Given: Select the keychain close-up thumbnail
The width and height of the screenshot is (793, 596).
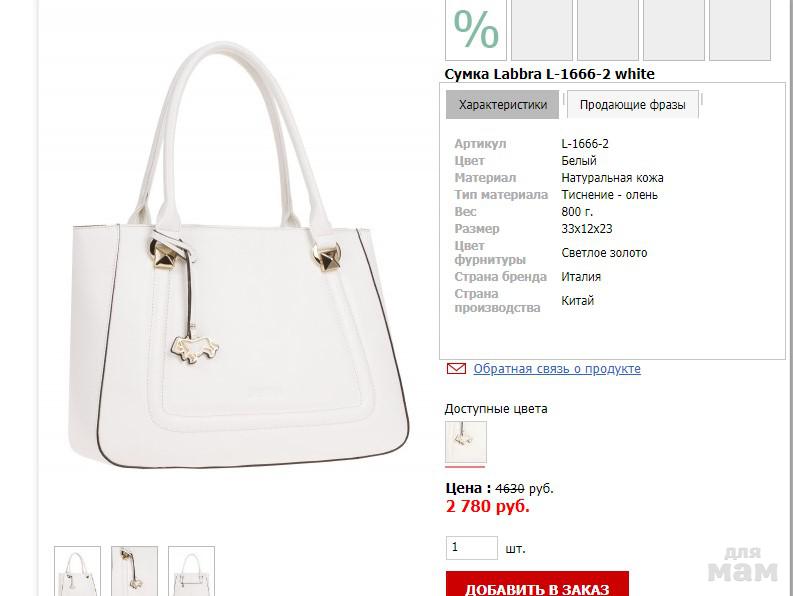Looking at the screenshot, I should click(x=135, y=571).
